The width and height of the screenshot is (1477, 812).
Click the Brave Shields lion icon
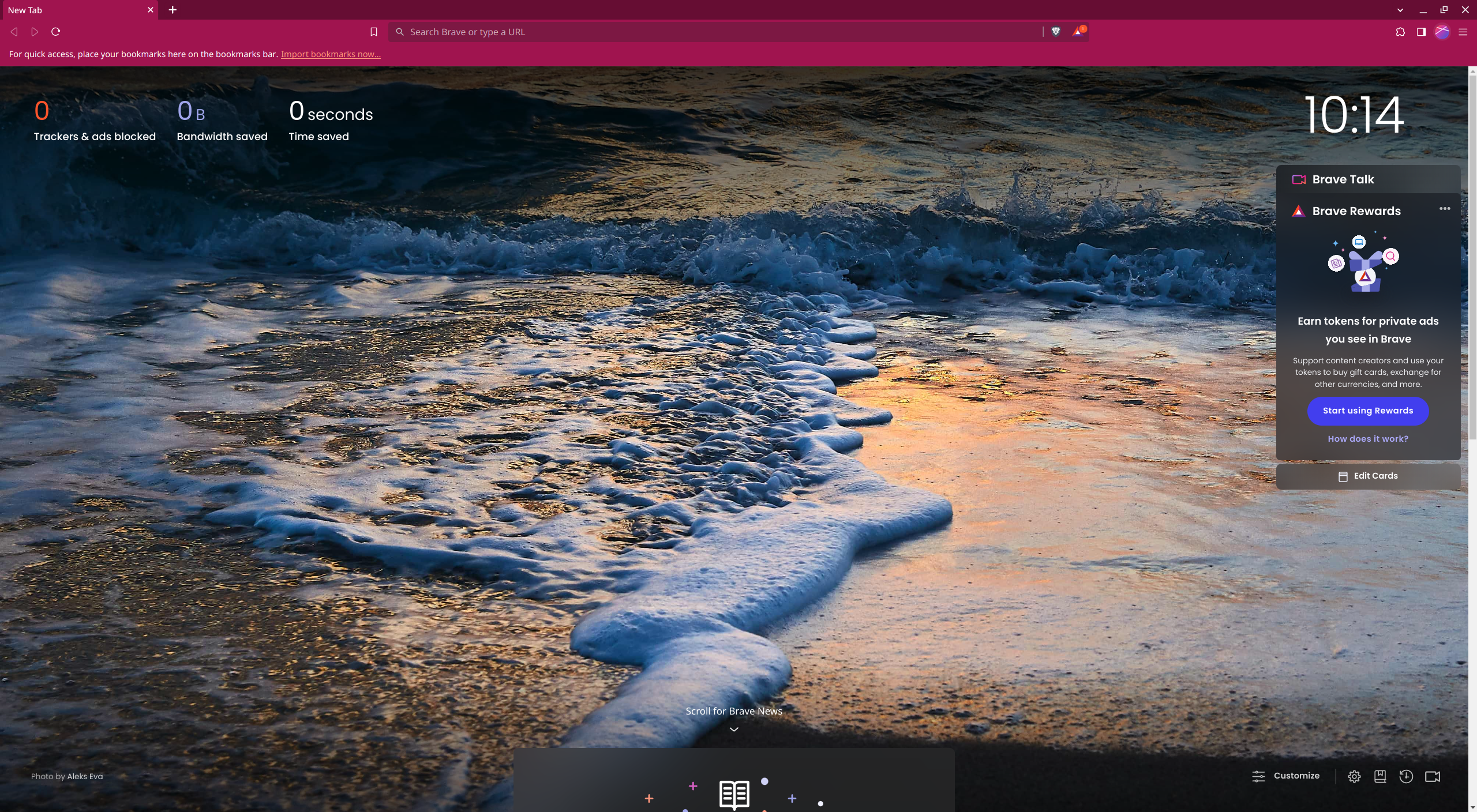(x=1056, y=32)
